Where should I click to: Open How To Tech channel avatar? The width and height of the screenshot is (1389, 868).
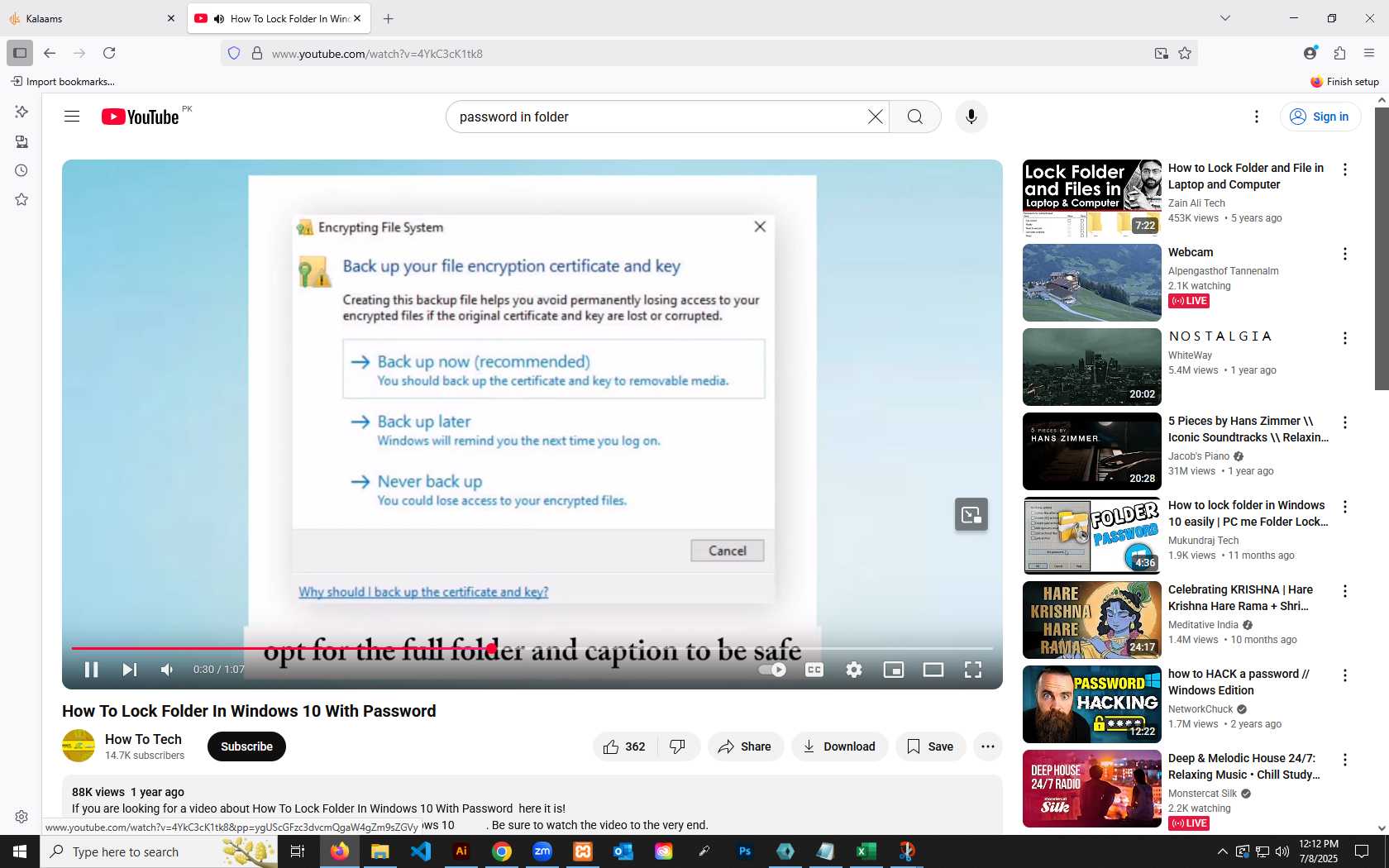click(x=79, y=746)
